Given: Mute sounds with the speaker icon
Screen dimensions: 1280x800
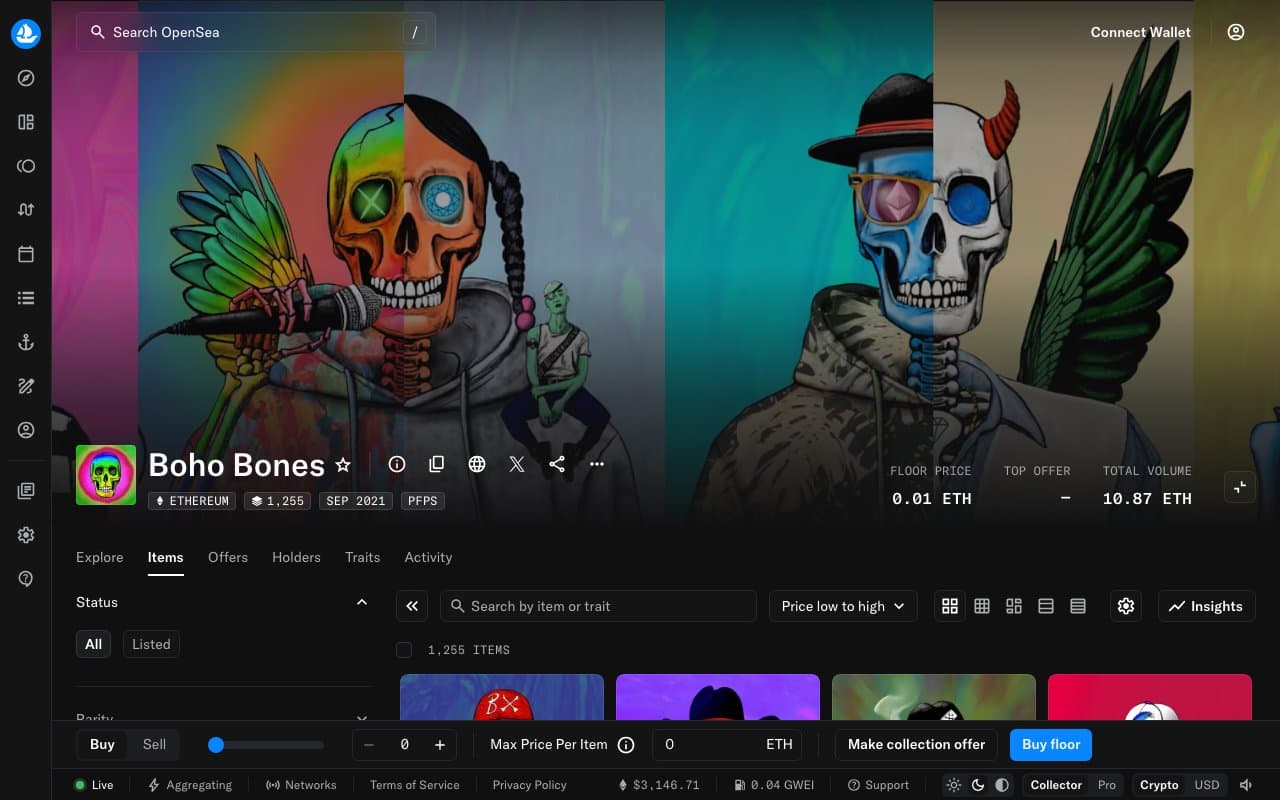Looking at the screenshot, I should (x=1246, y=785).
